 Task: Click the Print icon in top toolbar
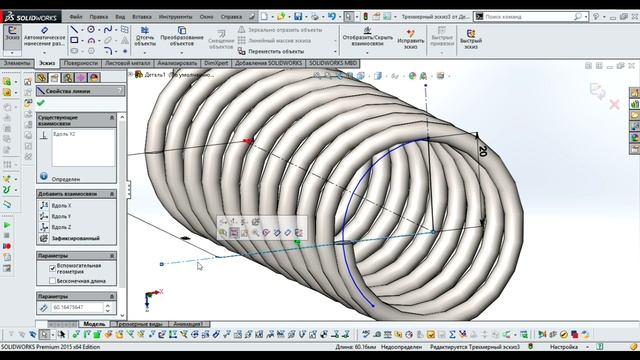coord(315,17)
